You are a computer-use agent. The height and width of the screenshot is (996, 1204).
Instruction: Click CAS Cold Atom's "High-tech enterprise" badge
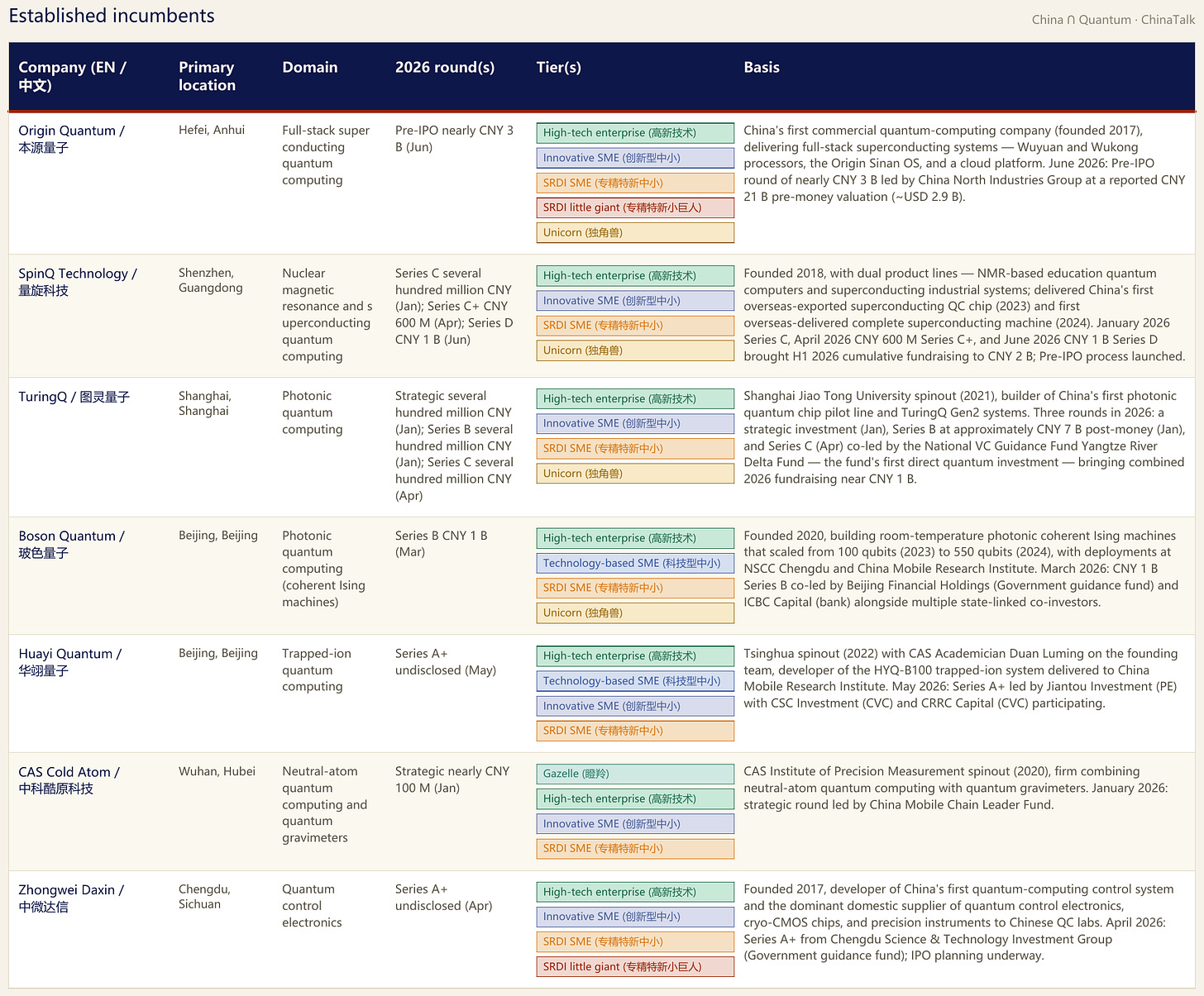tap(635, 798)
